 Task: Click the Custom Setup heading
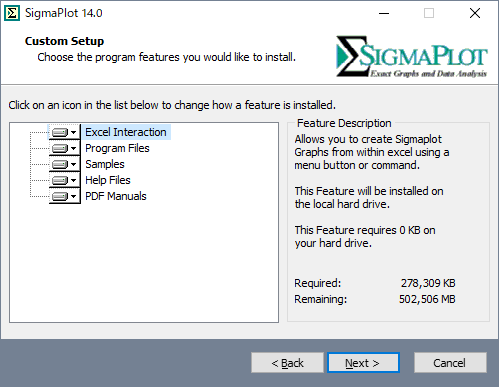pyautogui.click(x=64, y=41)
